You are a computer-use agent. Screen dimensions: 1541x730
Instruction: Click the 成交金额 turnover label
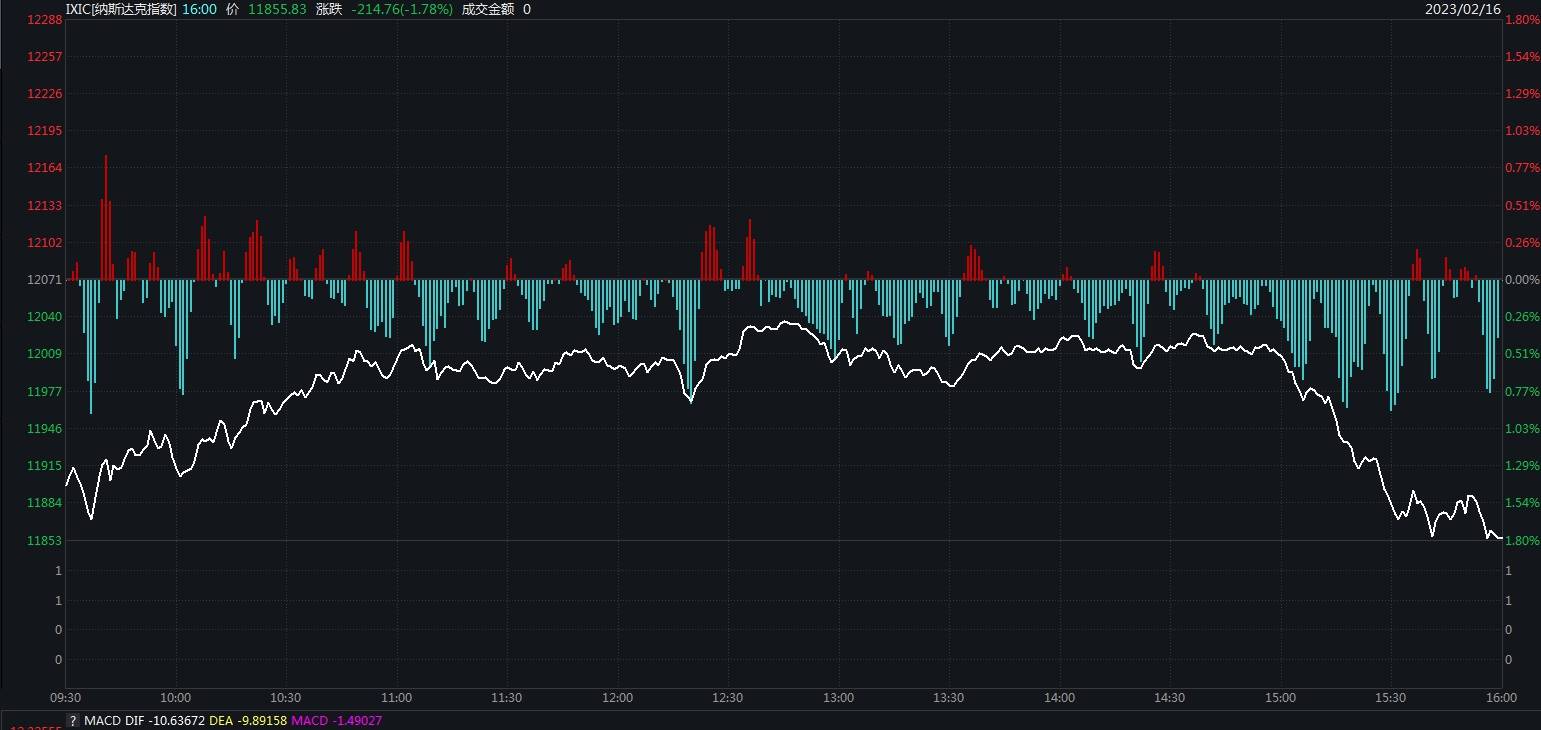488,9
